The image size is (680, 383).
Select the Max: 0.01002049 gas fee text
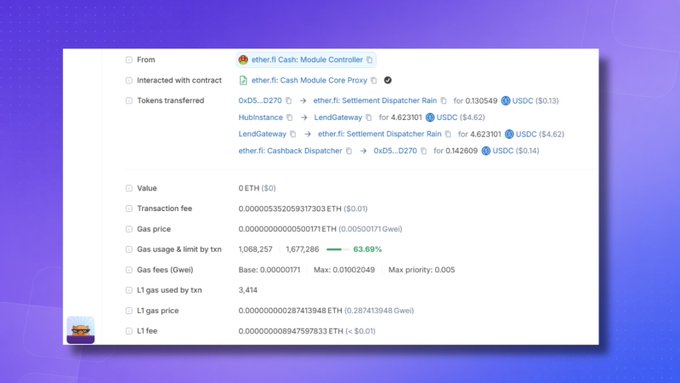click(344, 270)
